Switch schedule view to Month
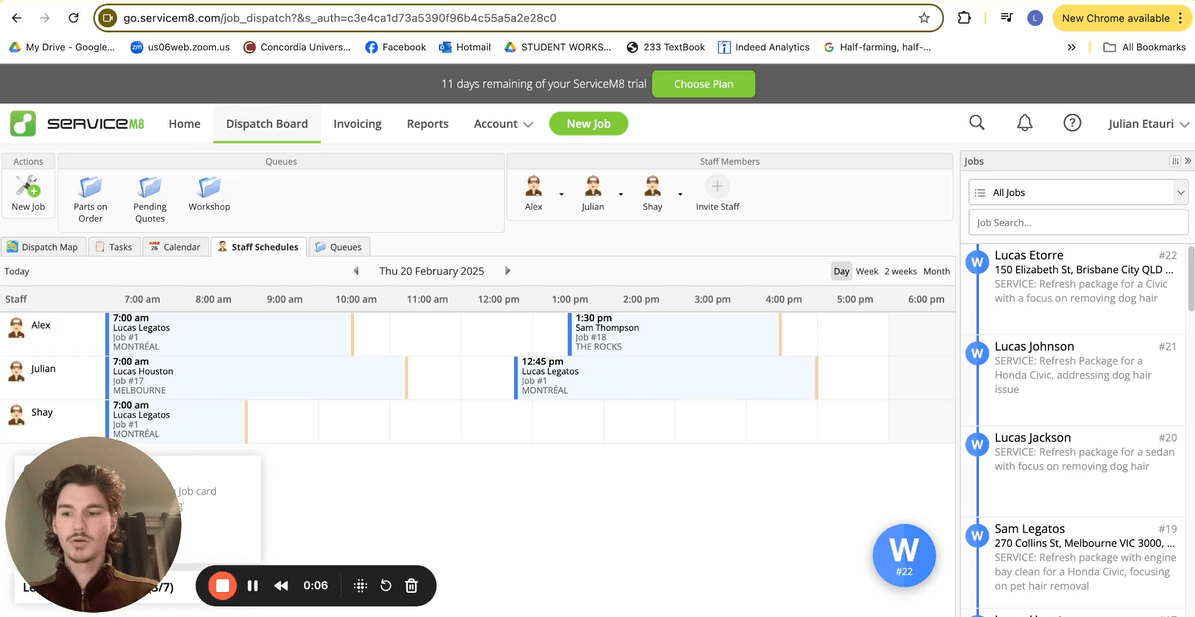The height and width of the screenshot is (617, 1195). pos(936,271)
